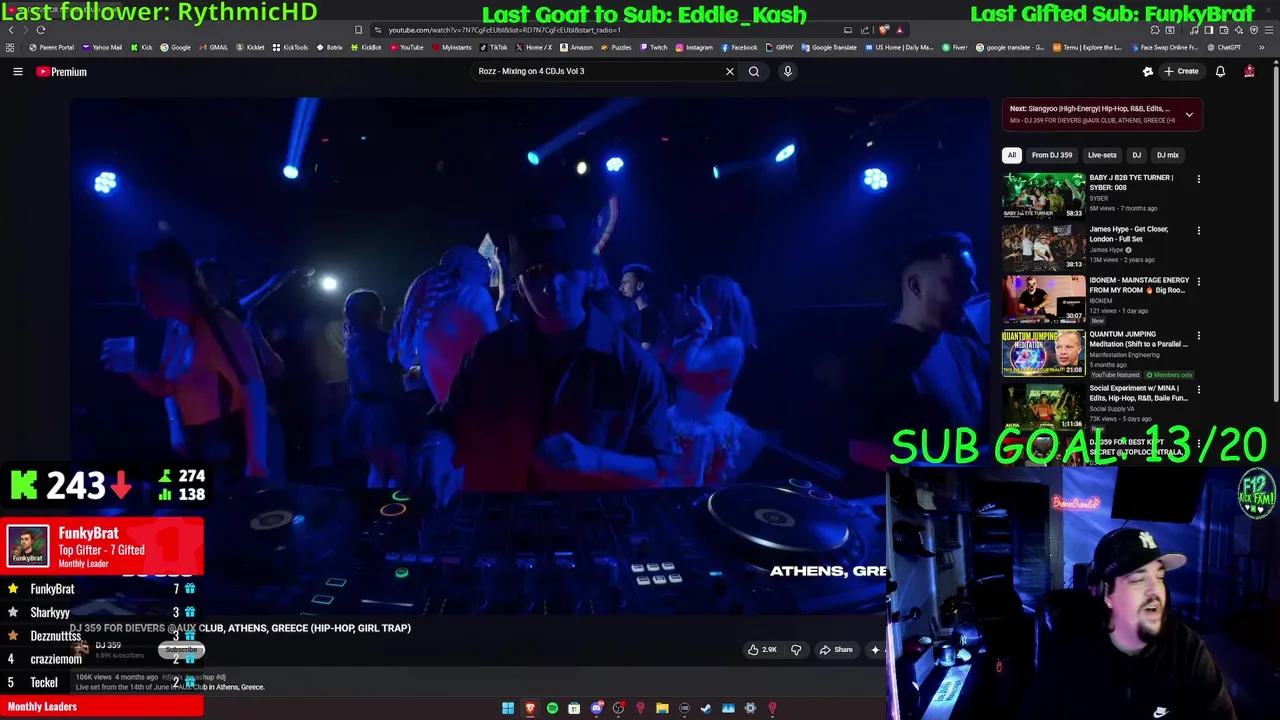Select the From DJ 359 filter chip

click(x=1052, y=155)
